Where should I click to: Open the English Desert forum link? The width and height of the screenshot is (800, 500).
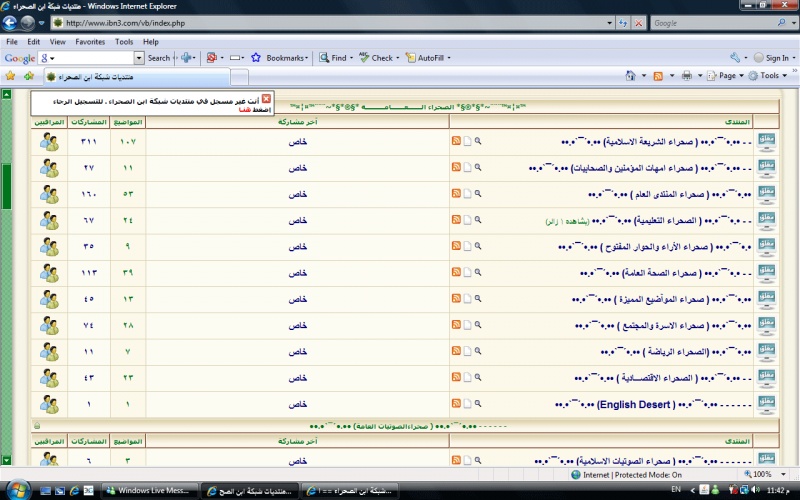click(x=635, y=405)
